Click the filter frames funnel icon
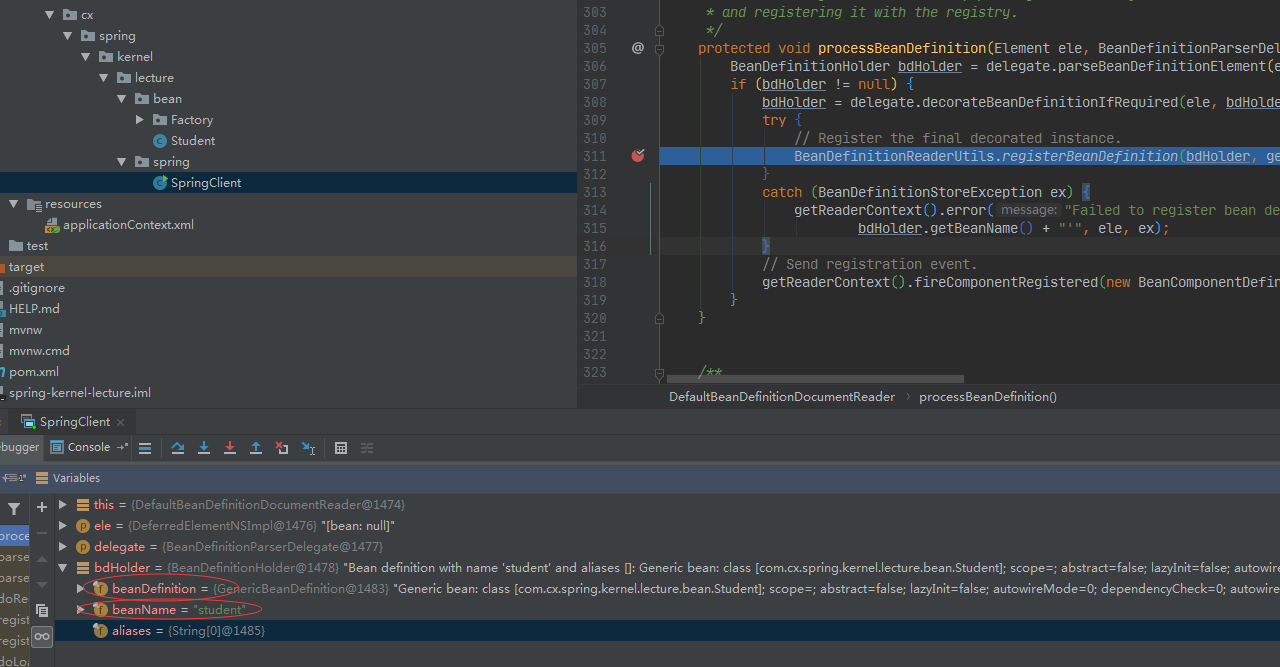Image resolution: width=1280 pixels, height=667 pixels. 14,509
